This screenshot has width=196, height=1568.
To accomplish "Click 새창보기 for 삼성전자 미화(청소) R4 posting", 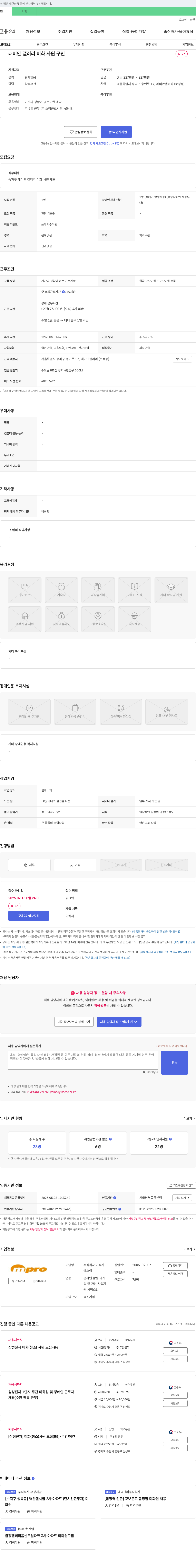I will (x=175, y=1359).
